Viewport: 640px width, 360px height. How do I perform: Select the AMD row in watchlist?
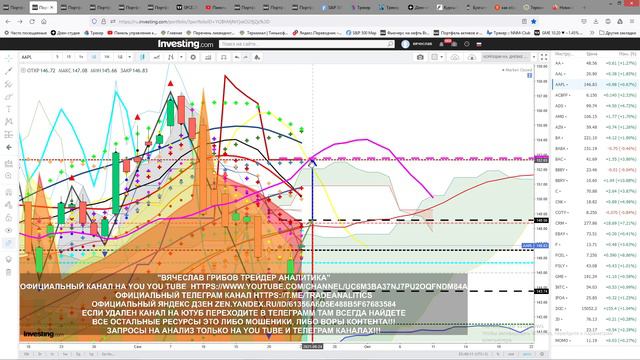click(x=596, y=116)
